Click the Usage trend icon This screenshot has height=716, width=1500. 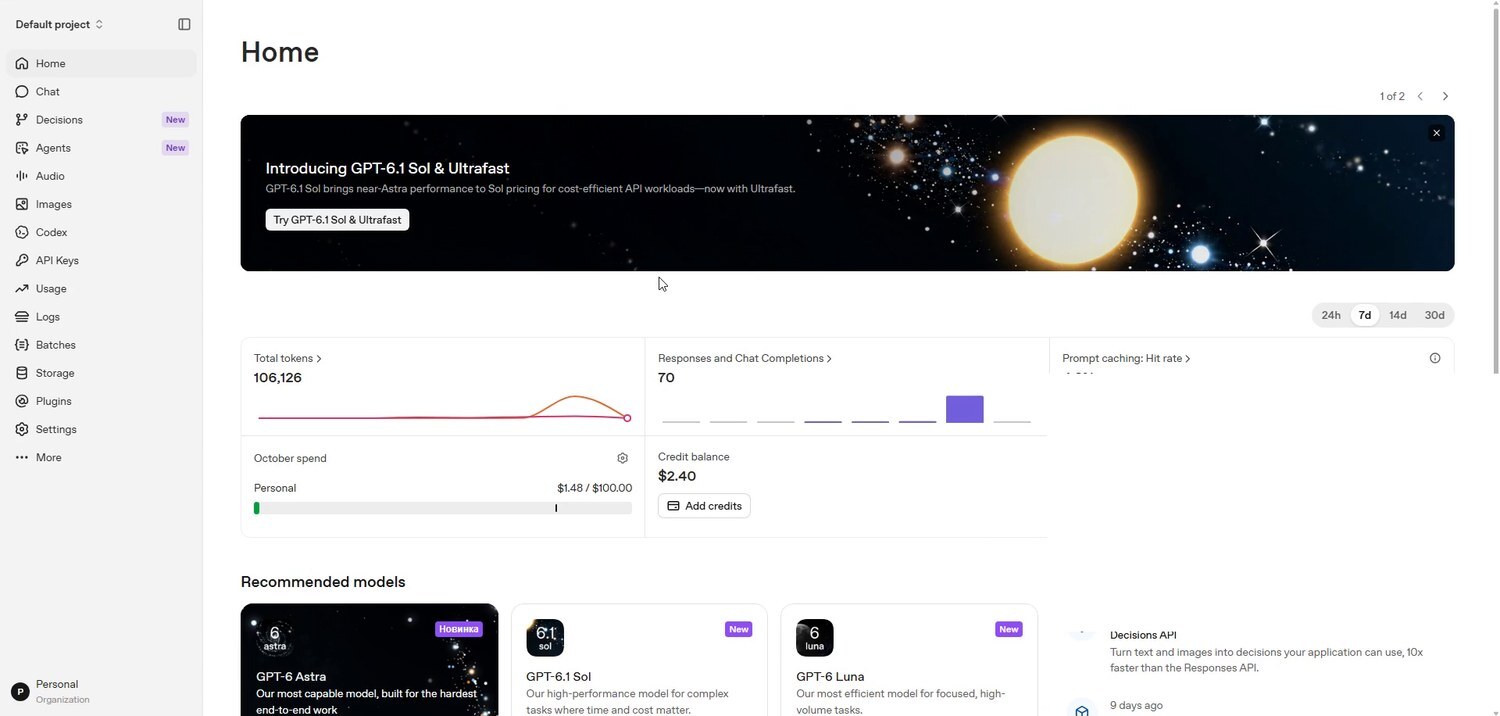coord(22,288)
